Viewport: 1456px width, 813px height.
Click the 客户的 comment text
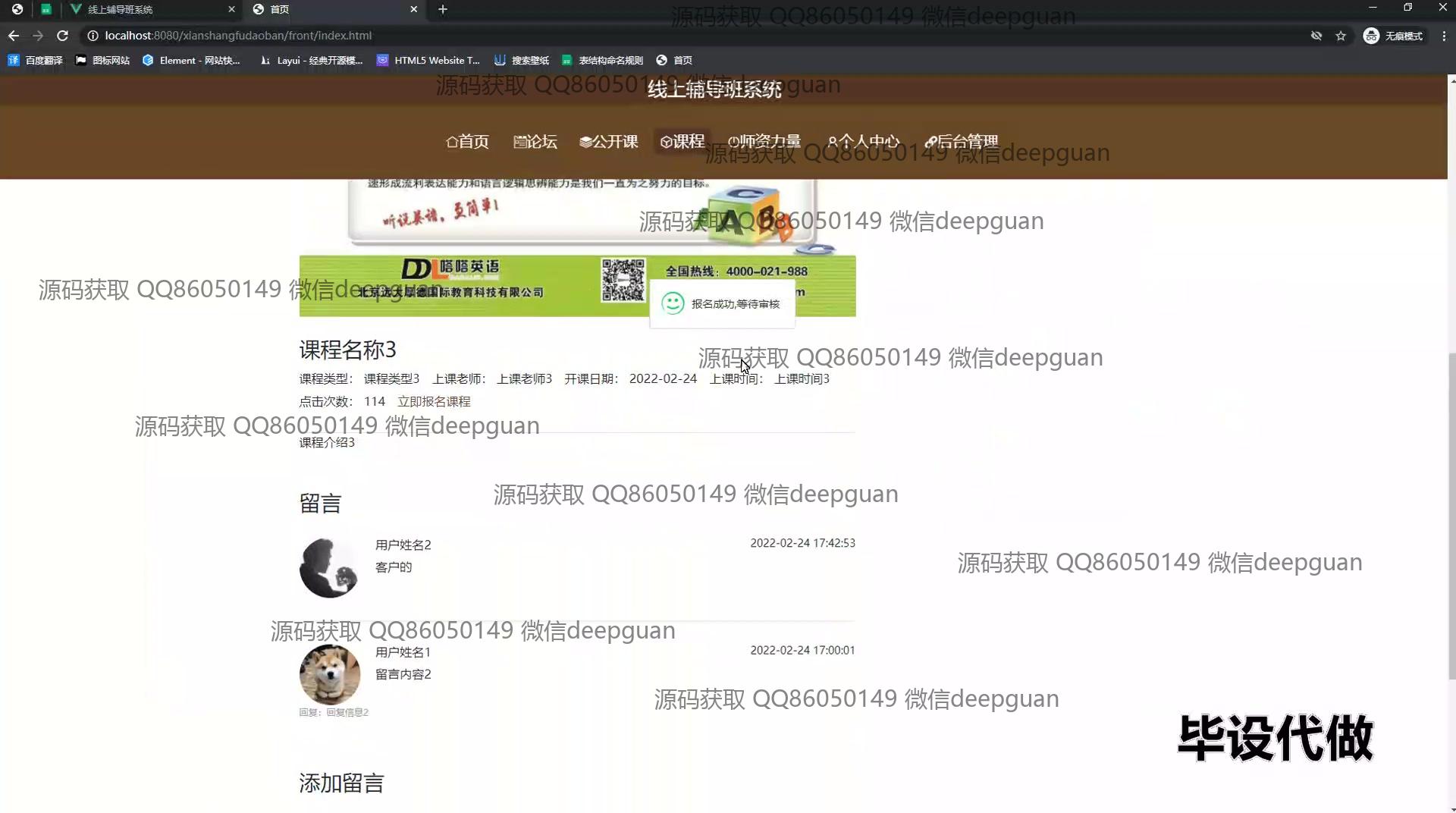394,567
